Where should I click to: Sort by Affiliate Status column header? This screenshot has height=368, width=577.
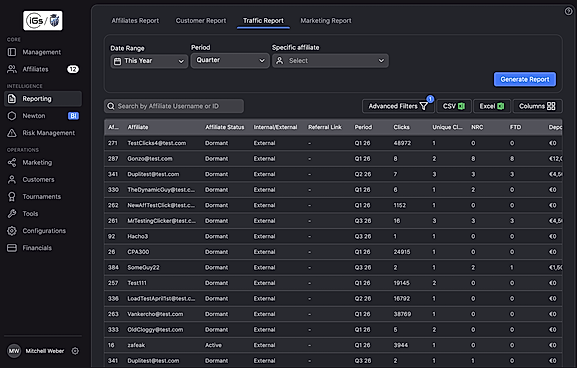tap(224, 127)
